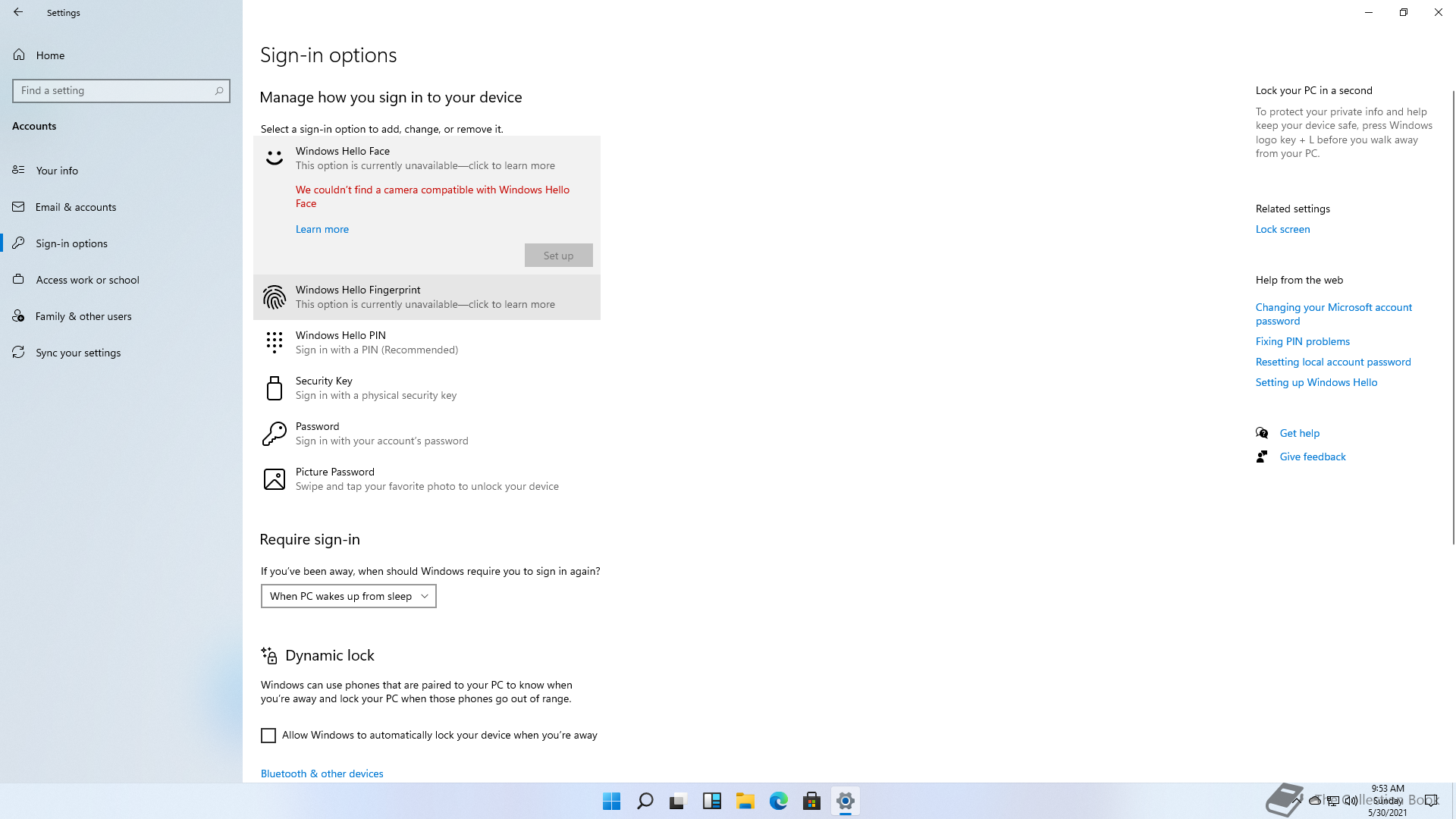Check Allow Windows to automatically lock device

pyautogui.click(x=268, y=735)
